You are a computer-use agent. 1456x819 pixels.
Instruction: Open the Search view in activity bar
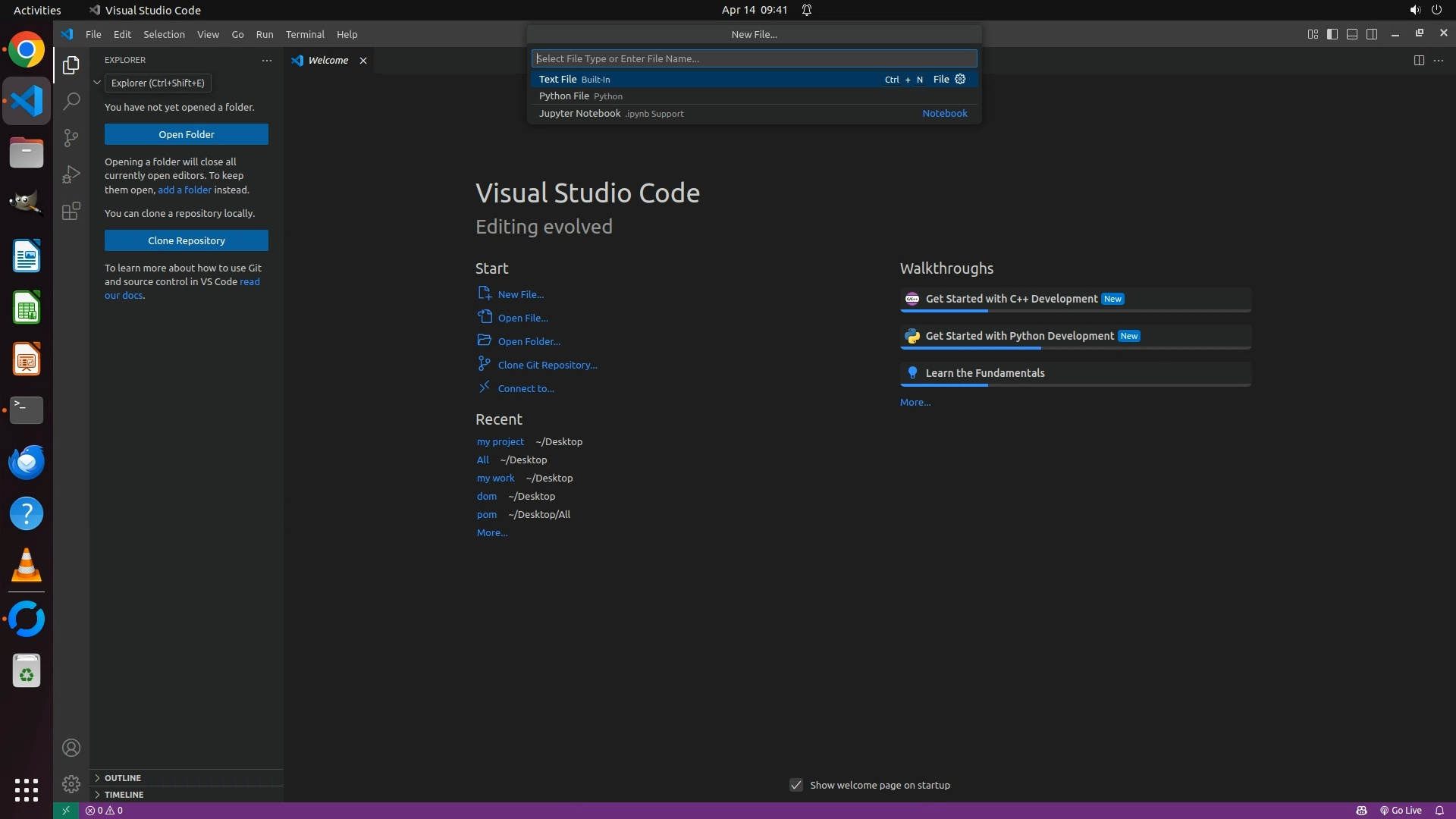(71, 101)
